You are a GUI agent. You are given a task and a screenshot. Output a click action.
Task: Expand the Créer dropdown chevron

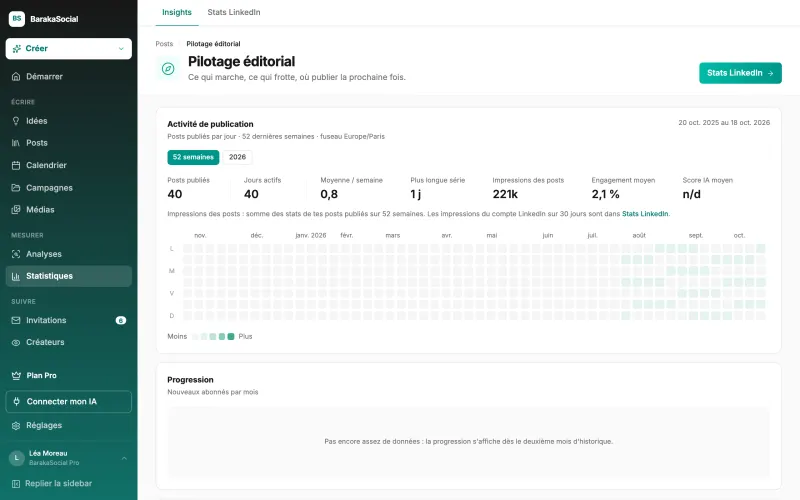(x=121, y=48)
